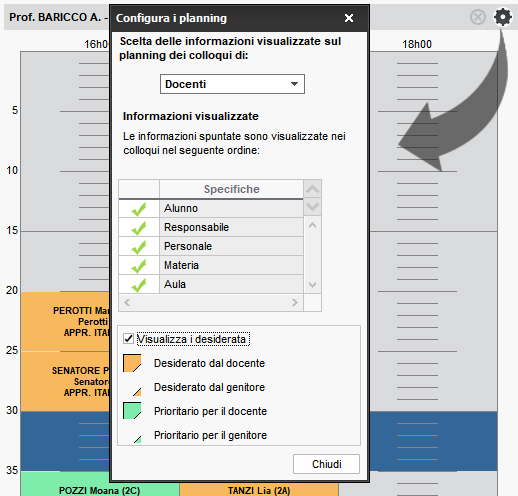
Task: Click the green Prioritario per il docente swatch
Action: (132, 411)
